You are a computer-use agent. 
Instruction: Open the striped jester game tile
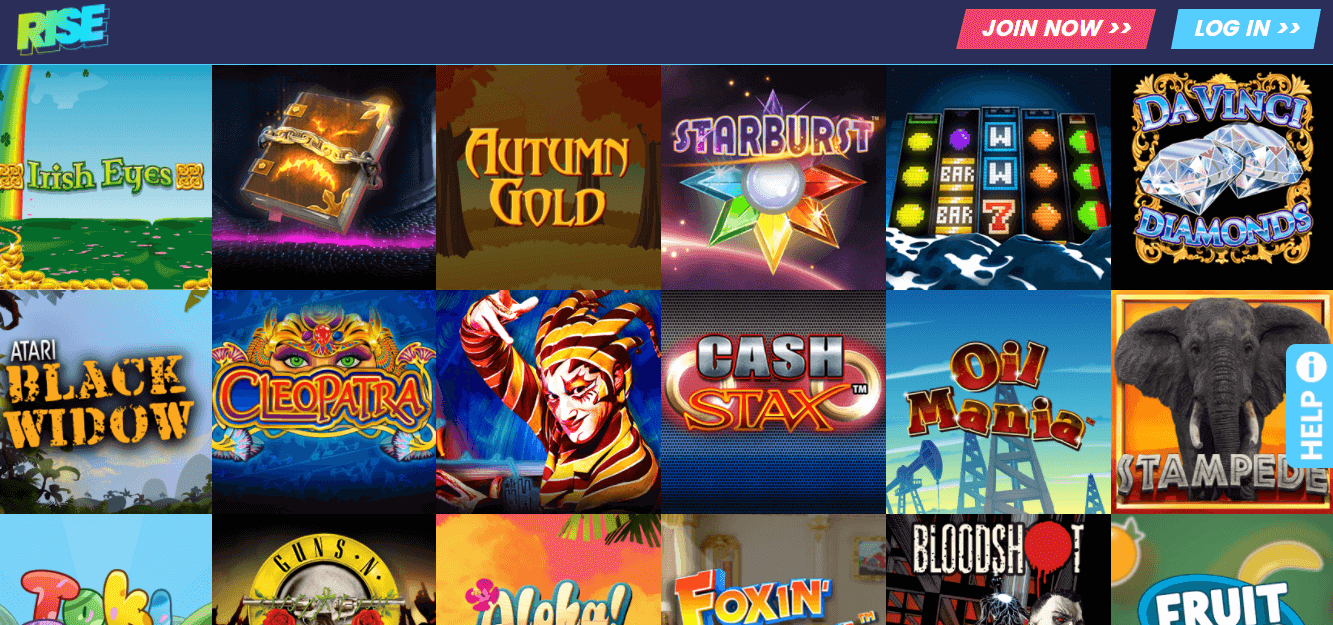(548, 402)
